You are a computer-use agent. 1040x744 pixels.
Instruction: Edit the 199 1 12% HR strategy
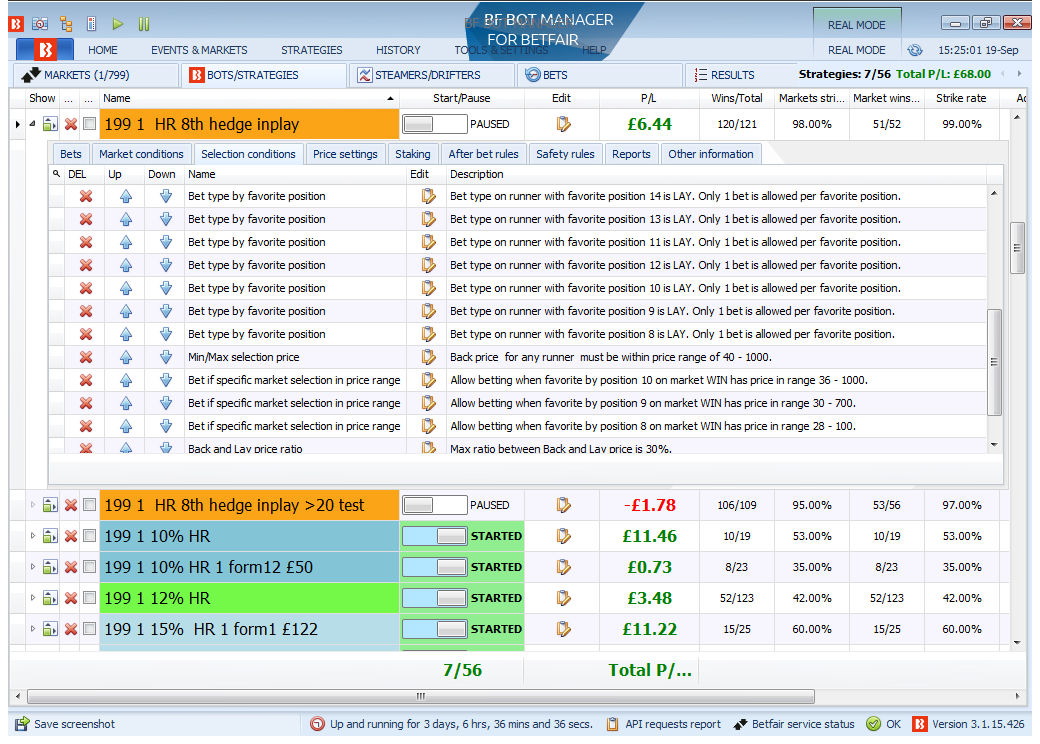pyautogui.click(x=563, y=598)
